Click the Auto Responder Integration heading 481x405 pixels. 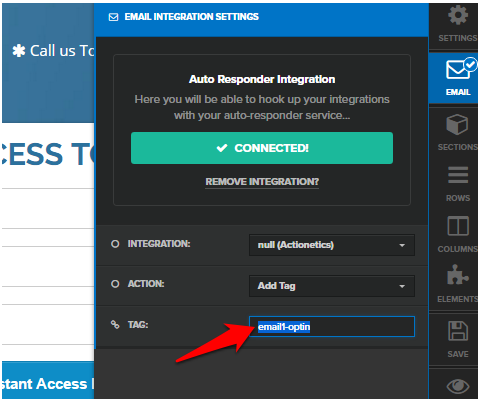pos(262,79)
